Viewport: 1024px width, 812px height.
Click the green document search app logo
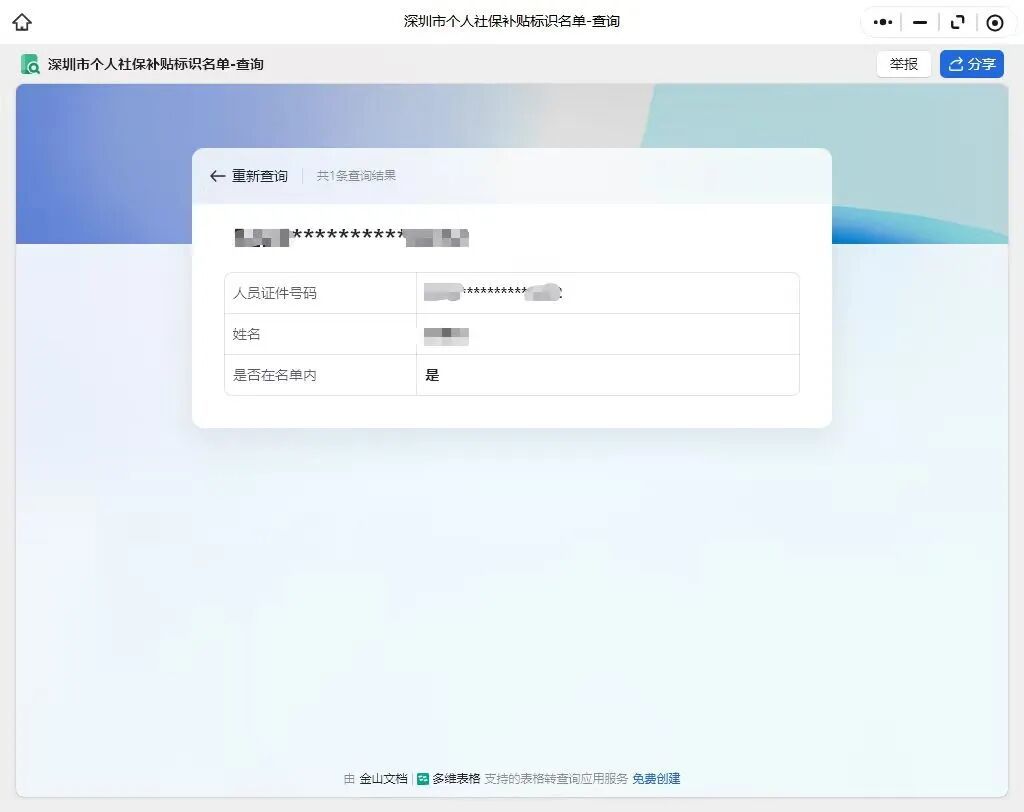pyautogui.click(x=30, y=64)
